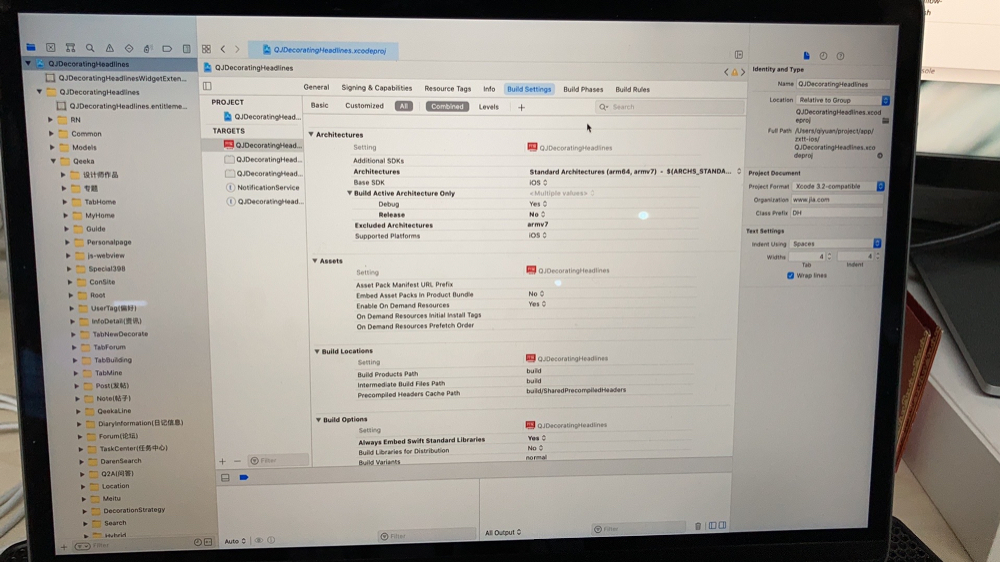The height and width of the screenshot is (562, 1000).
Task: Switch to the General tab
Action: [x=316, y=87]
